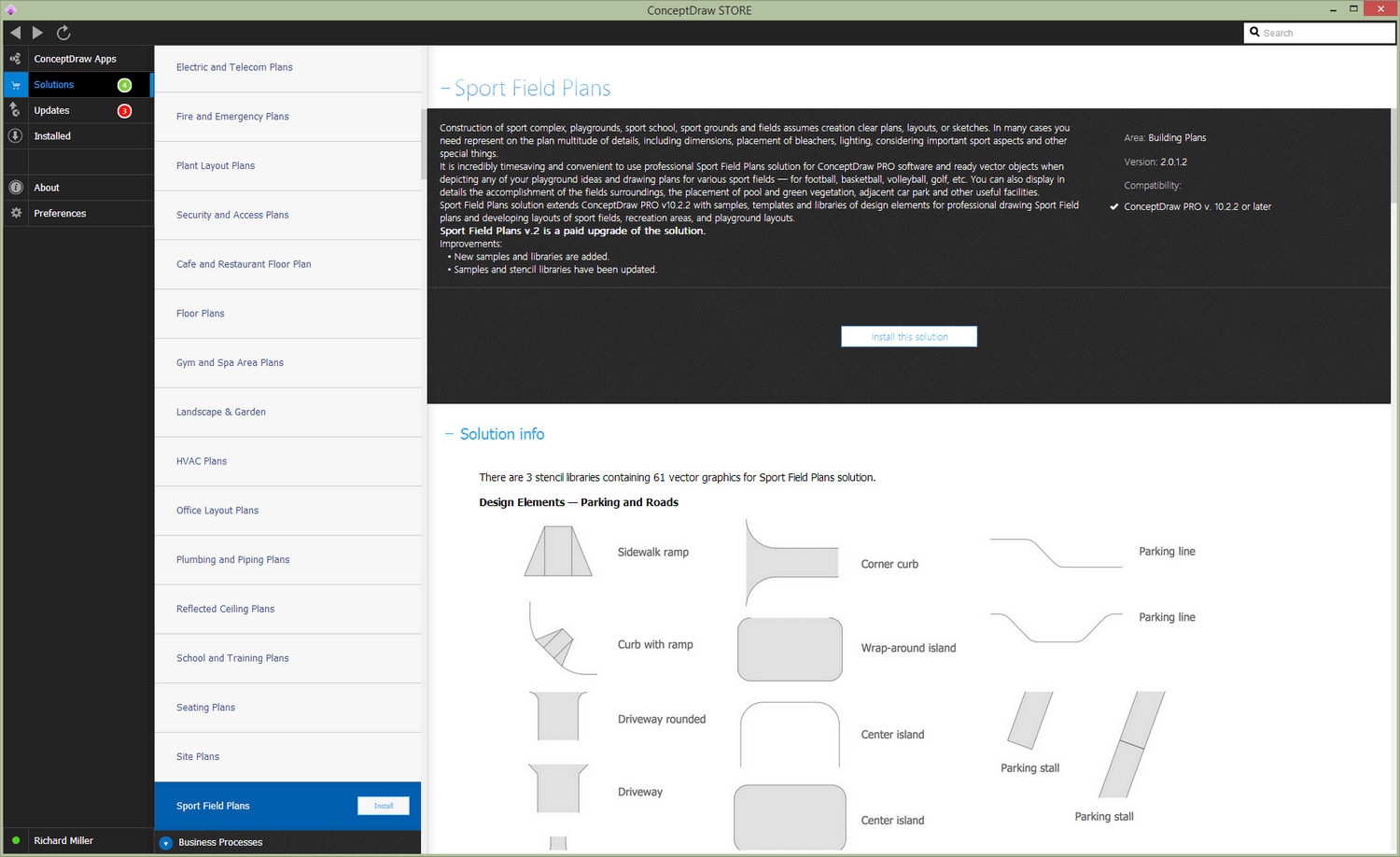Click the Solutions cart icon
The height and width of the screenshot is (857, 1400).
15,85
